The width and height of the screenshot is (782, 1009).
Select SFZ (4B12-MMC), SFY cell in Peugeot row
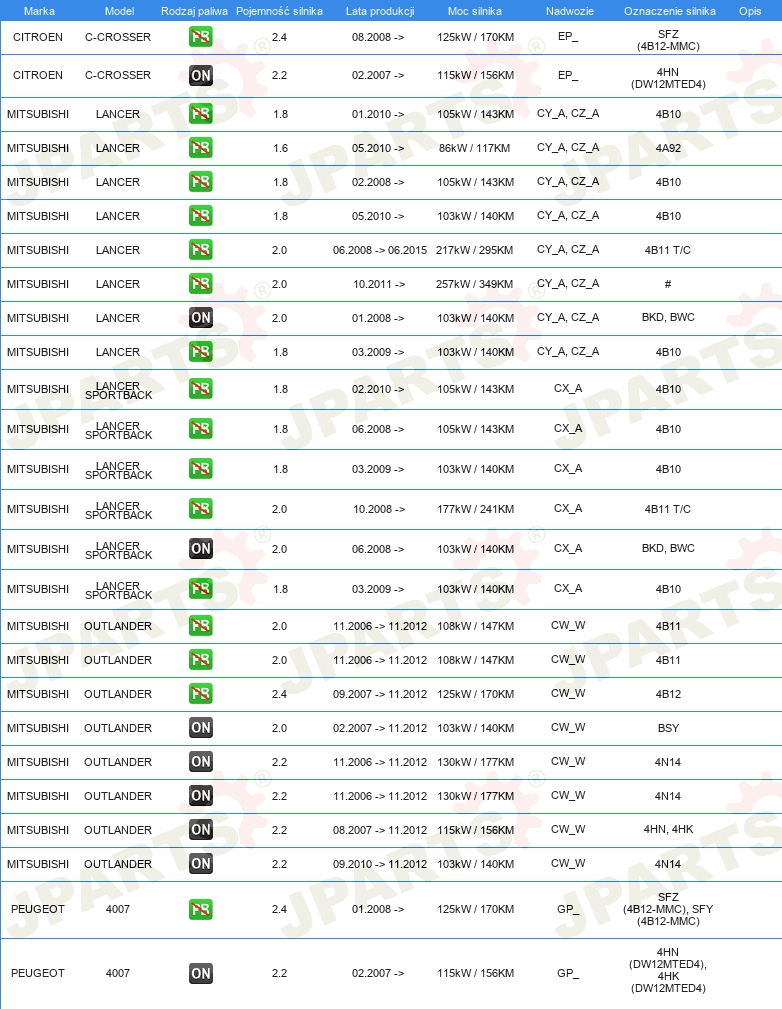coord(668,909)
